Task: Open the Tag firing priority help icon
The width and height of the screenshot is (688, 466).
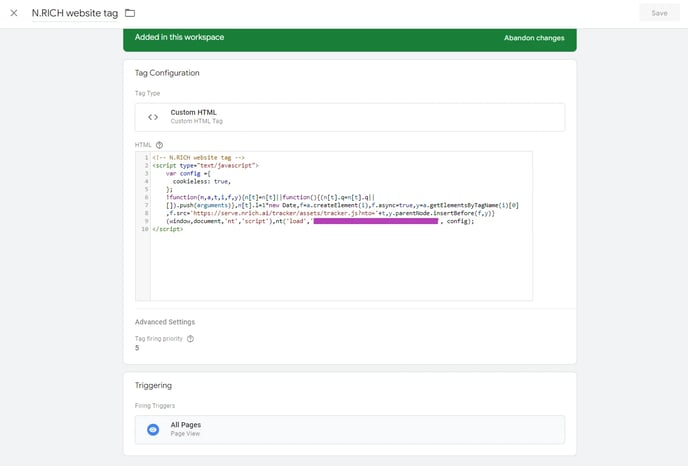Action: tap(190, 339)
